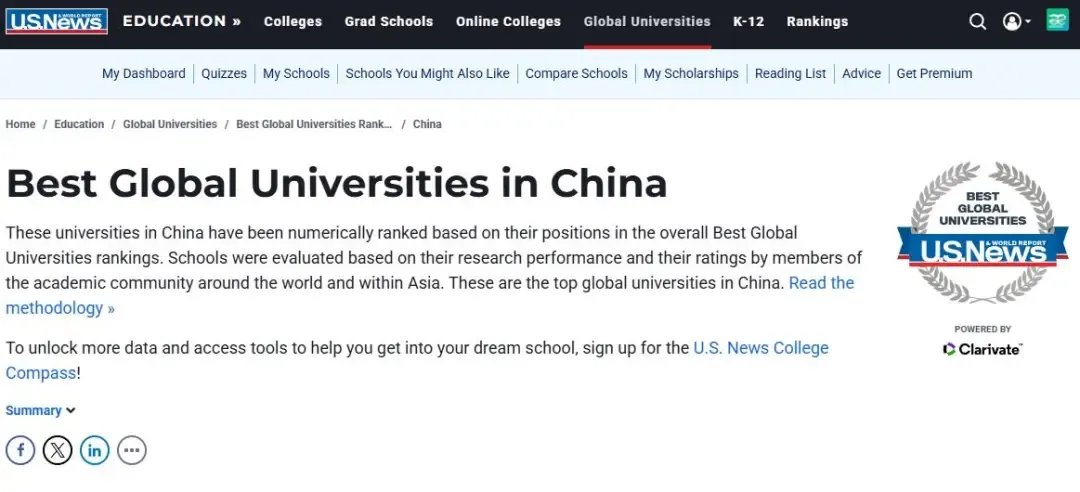Open My Scholarships link
Screen dimensions: 1080x492
pos(691,74)
